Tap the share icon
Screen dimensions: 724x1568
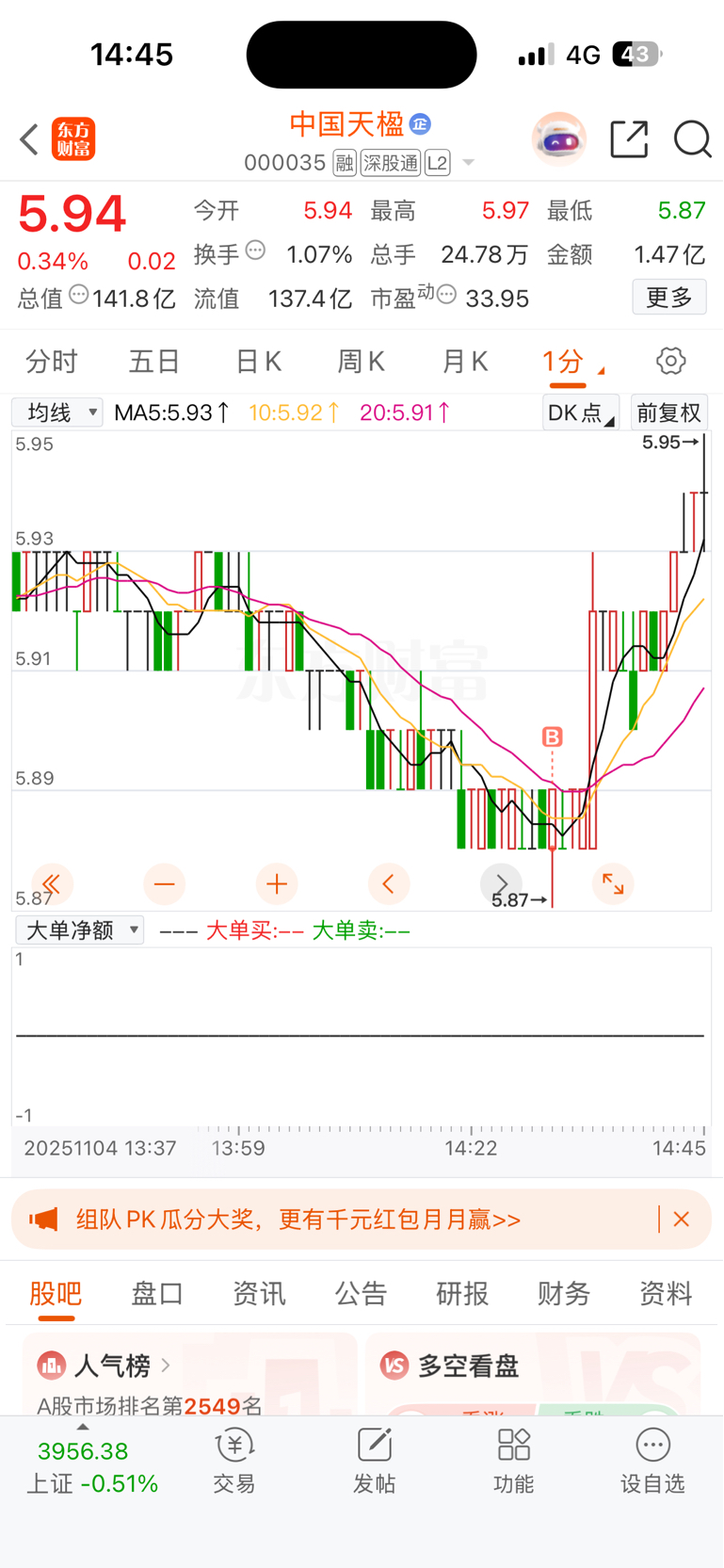click(629, 139)
